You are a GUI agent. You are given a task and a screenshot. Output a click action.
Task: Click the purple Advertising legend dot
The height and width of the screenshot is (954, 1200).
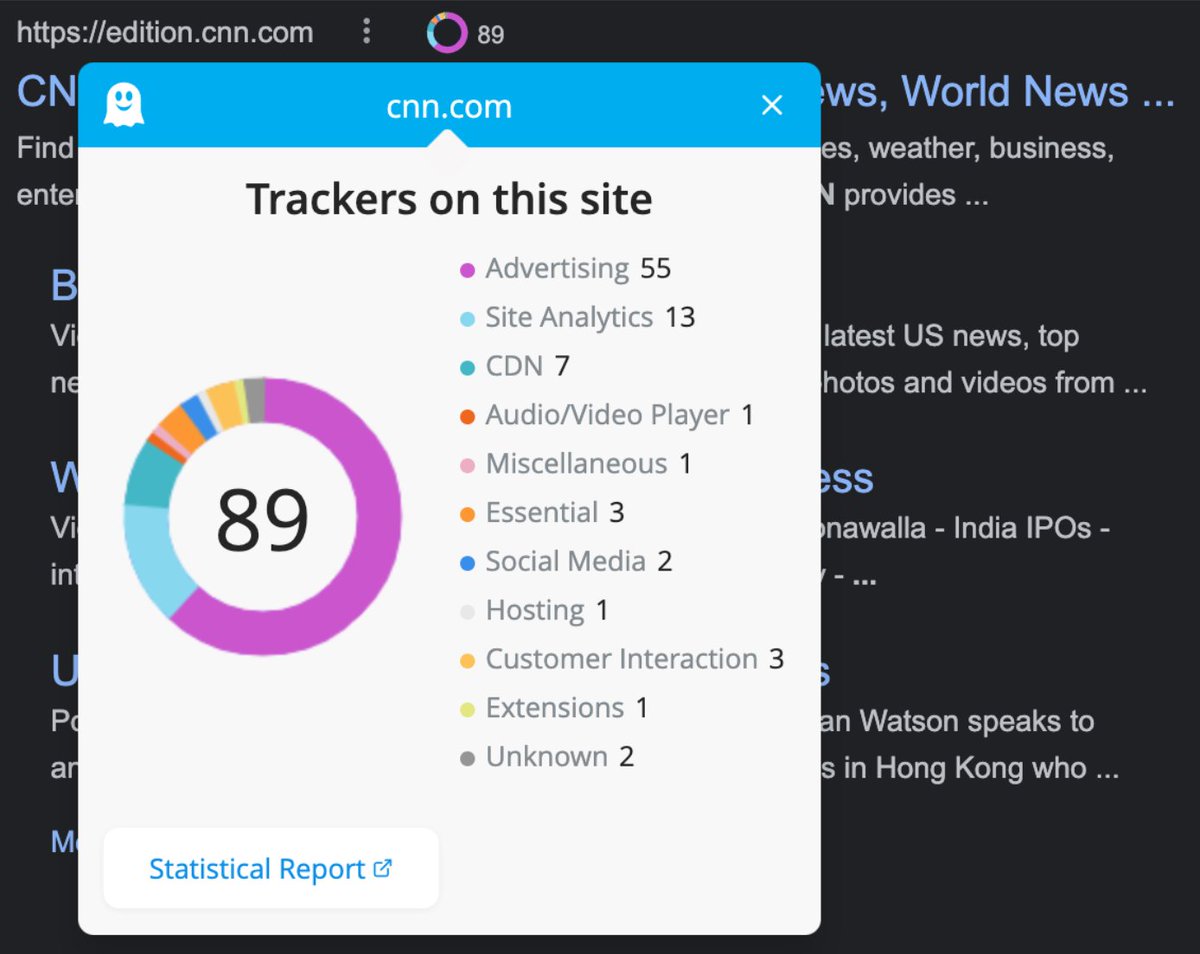467,270
